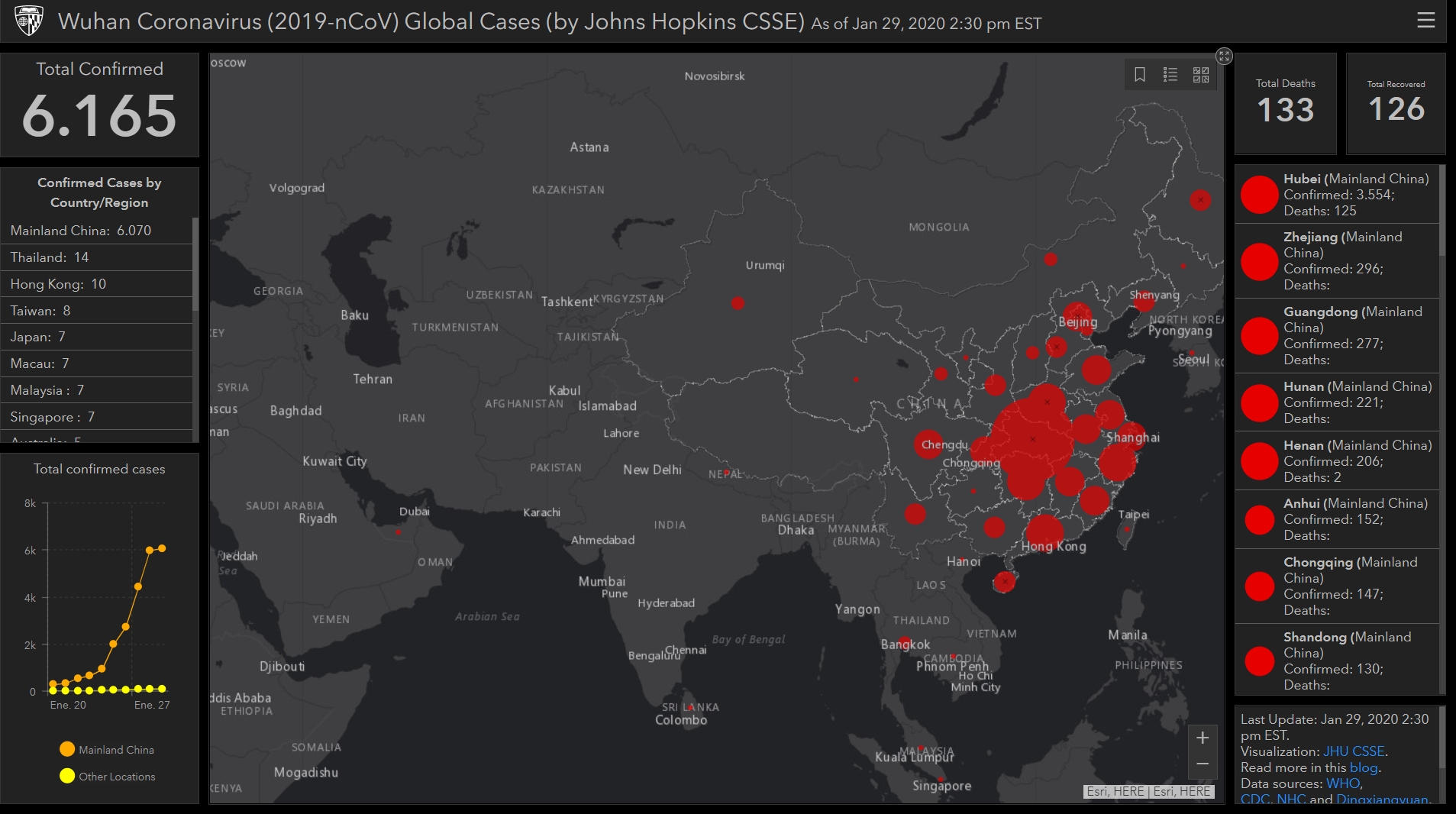
Task: Open the Dingxiangyuan link
Action: [x=1382, y=799]
